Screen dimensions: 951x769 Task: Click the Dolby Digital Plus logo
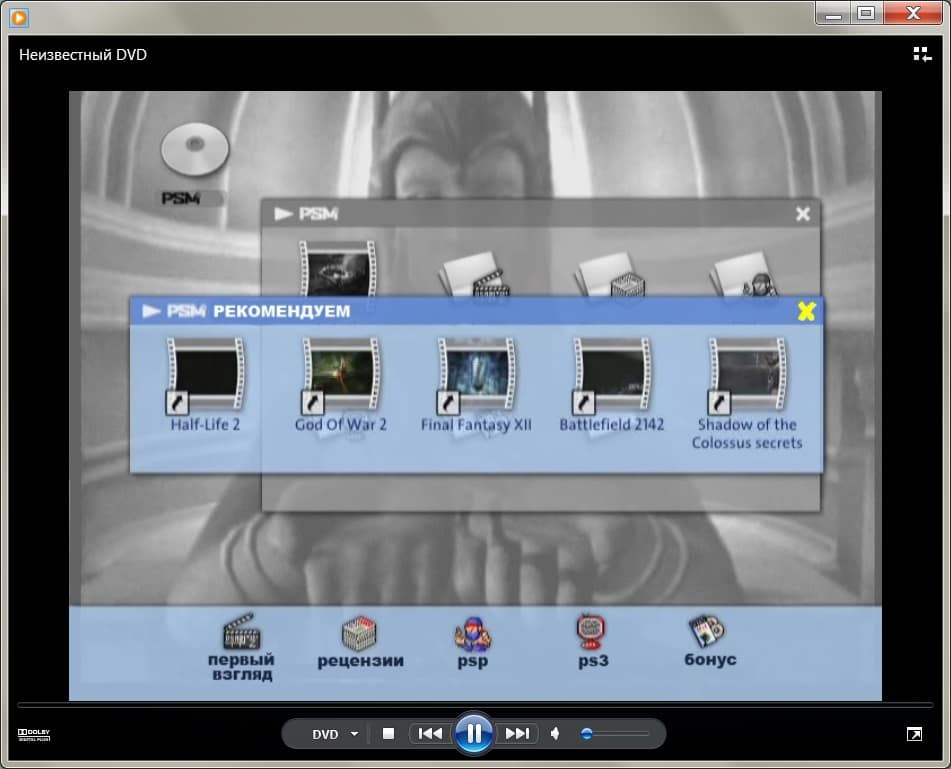34,734
